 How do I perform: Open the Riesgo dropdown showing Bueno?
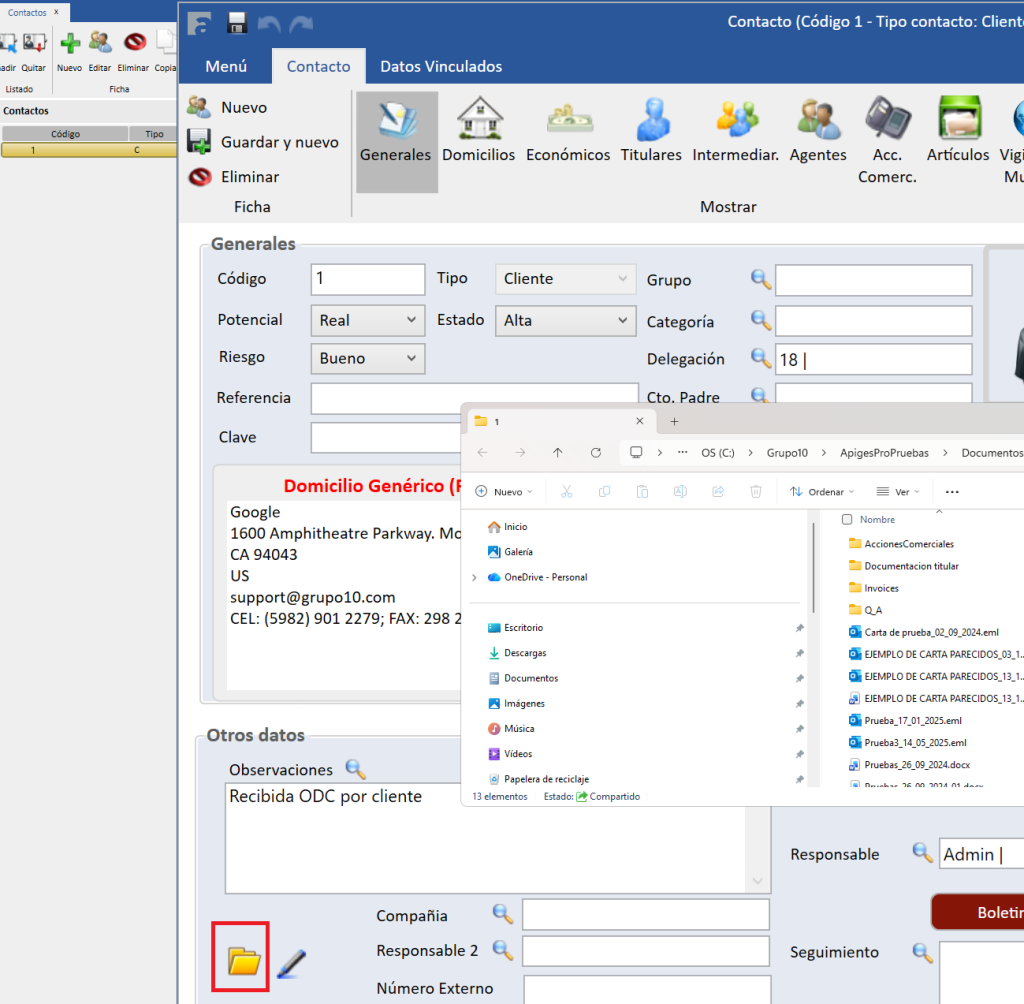pos(411,358)
